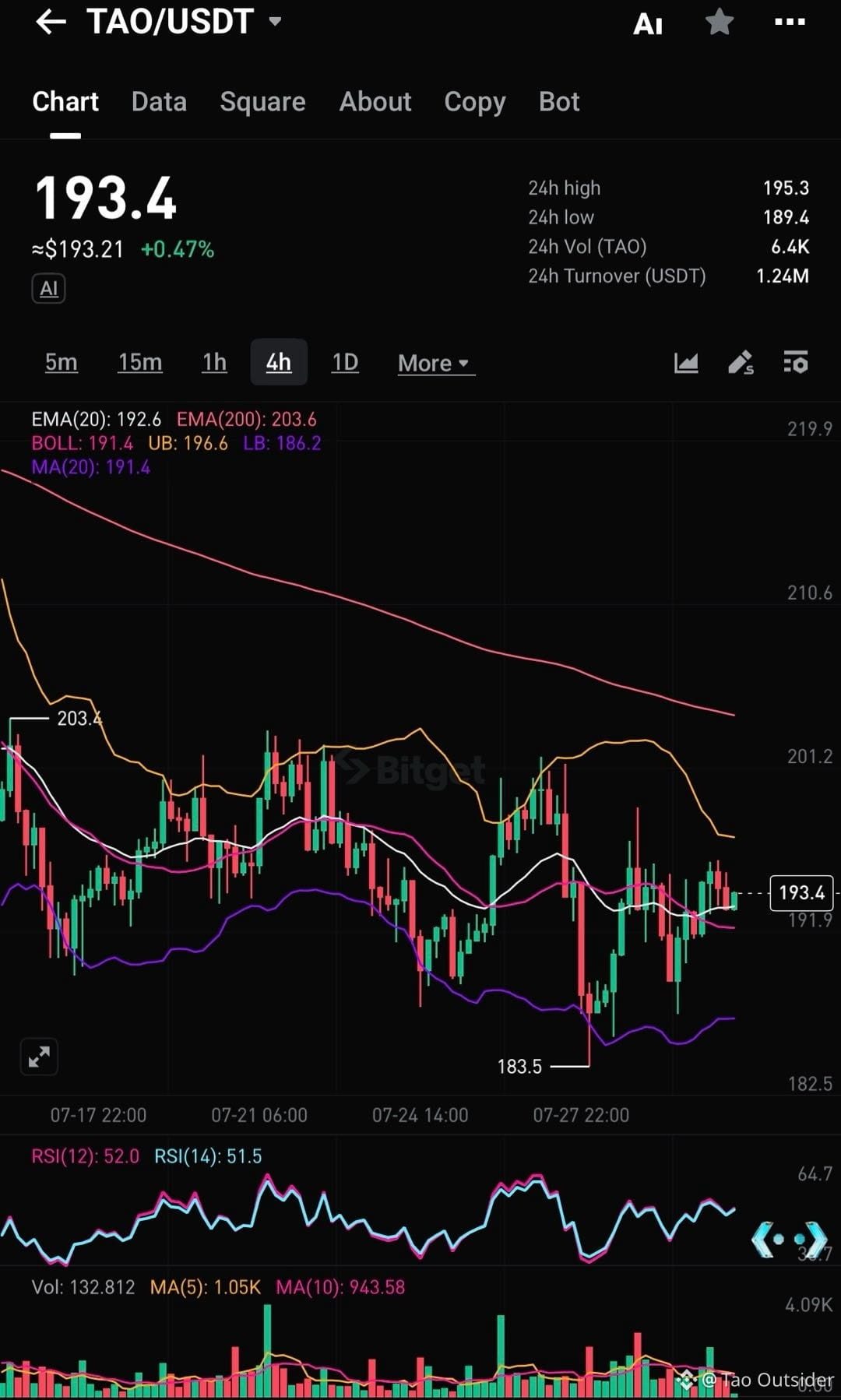Viewport: 841px width, 1400px height.
Task: Click the 07-27 22:00 time axis label
Action: [x=581, y=1115]
